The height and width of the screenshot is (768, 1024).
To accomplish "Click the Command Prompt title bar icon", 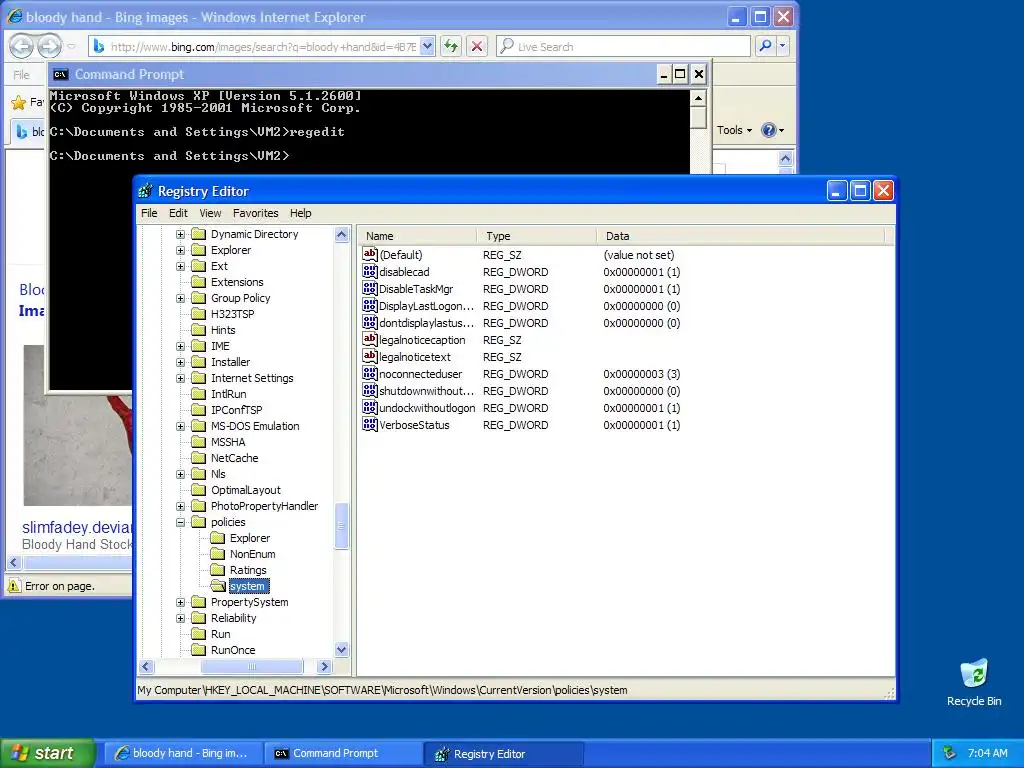I will [60, 74].
